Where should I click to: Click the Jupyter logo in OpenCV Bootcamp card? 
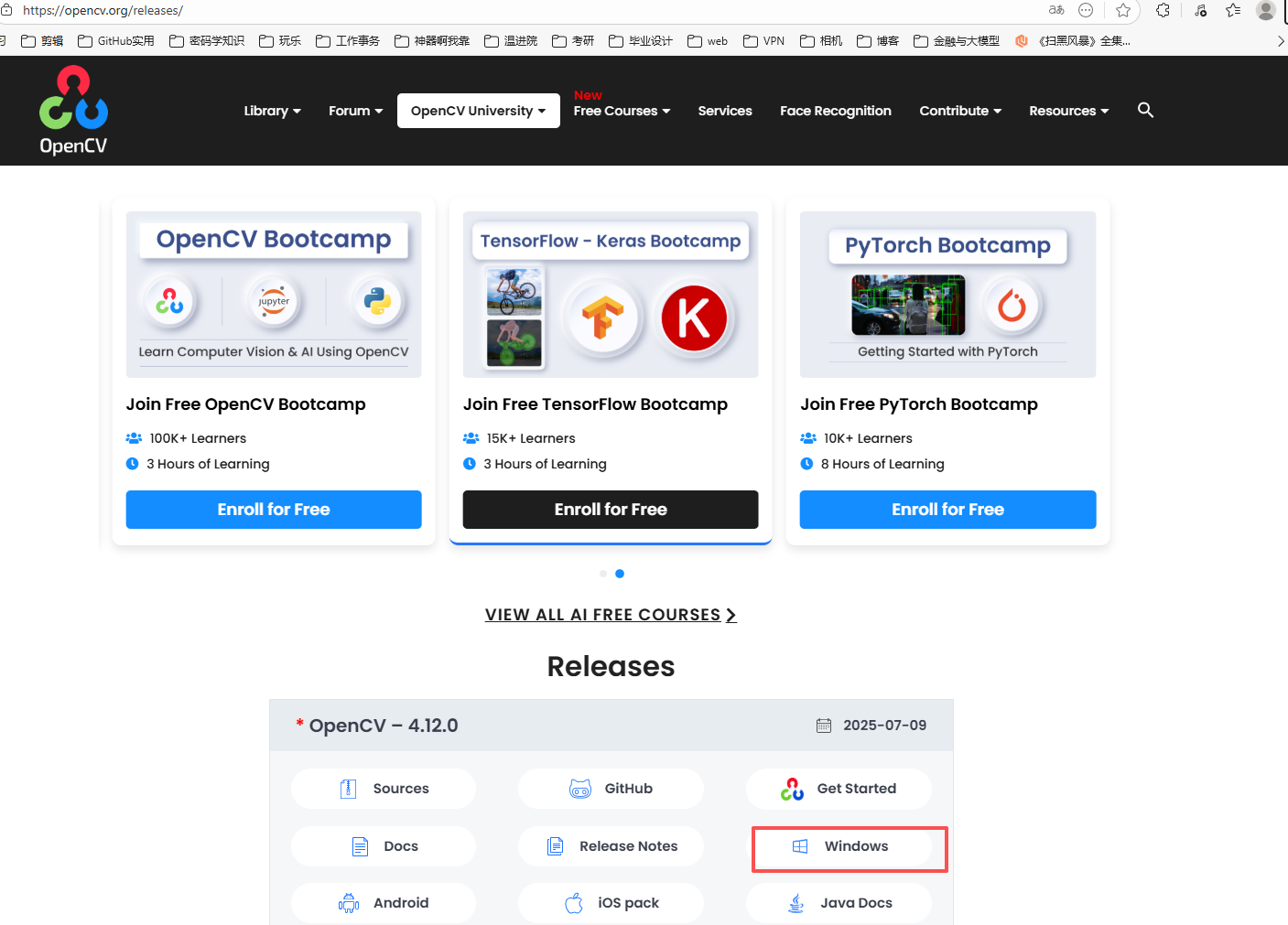274,301
